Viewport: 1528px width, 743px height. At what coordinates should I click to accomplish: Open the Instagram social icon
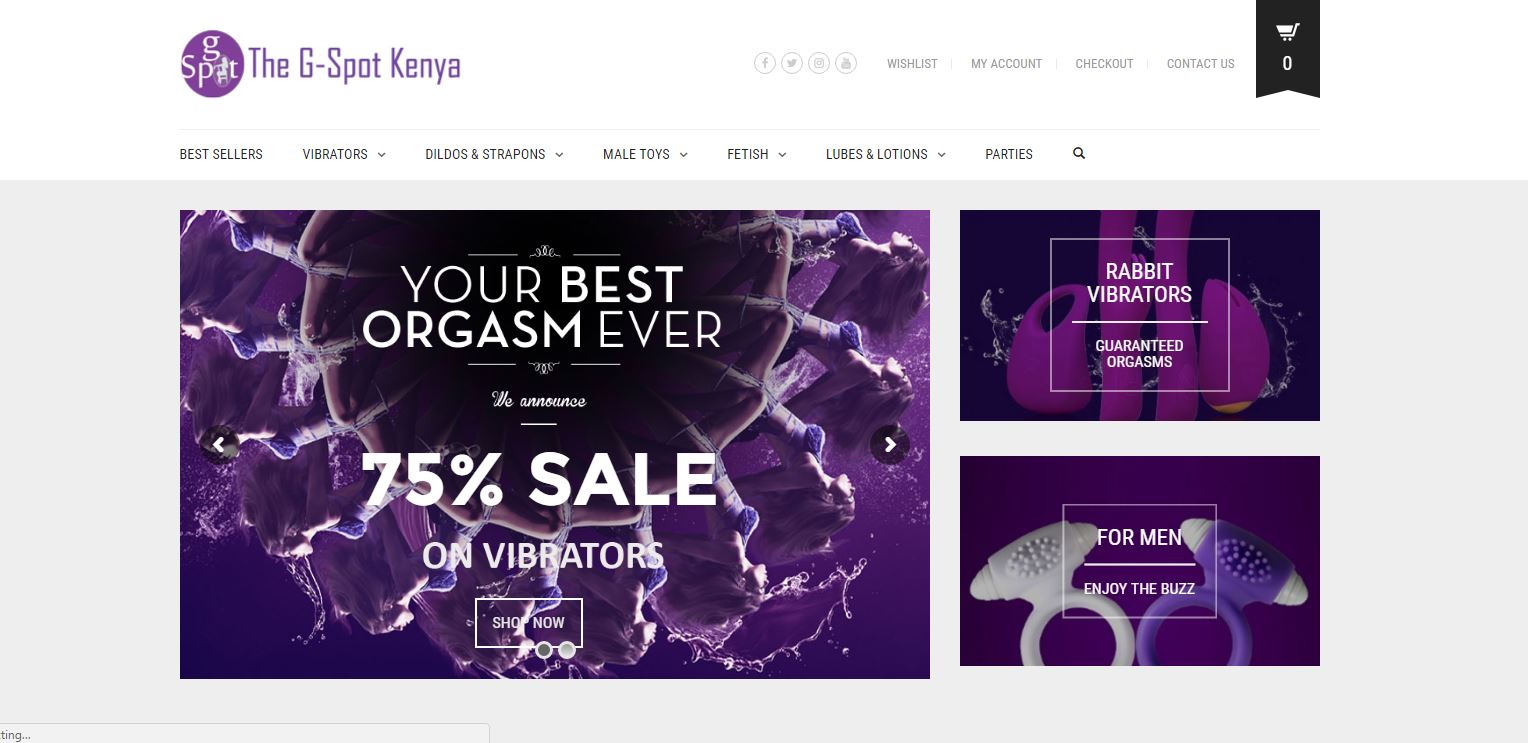pyautogui.click(x=819, y=63)
